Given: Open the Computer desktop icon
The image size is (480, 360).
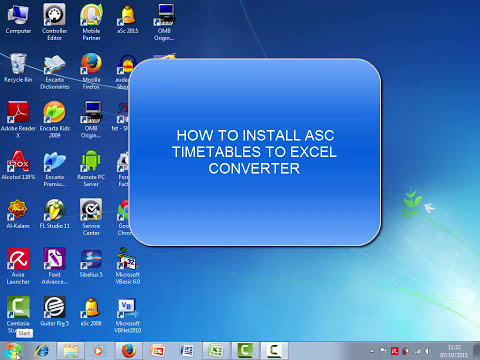Looking at the screenshot, I should click(18, 19).
